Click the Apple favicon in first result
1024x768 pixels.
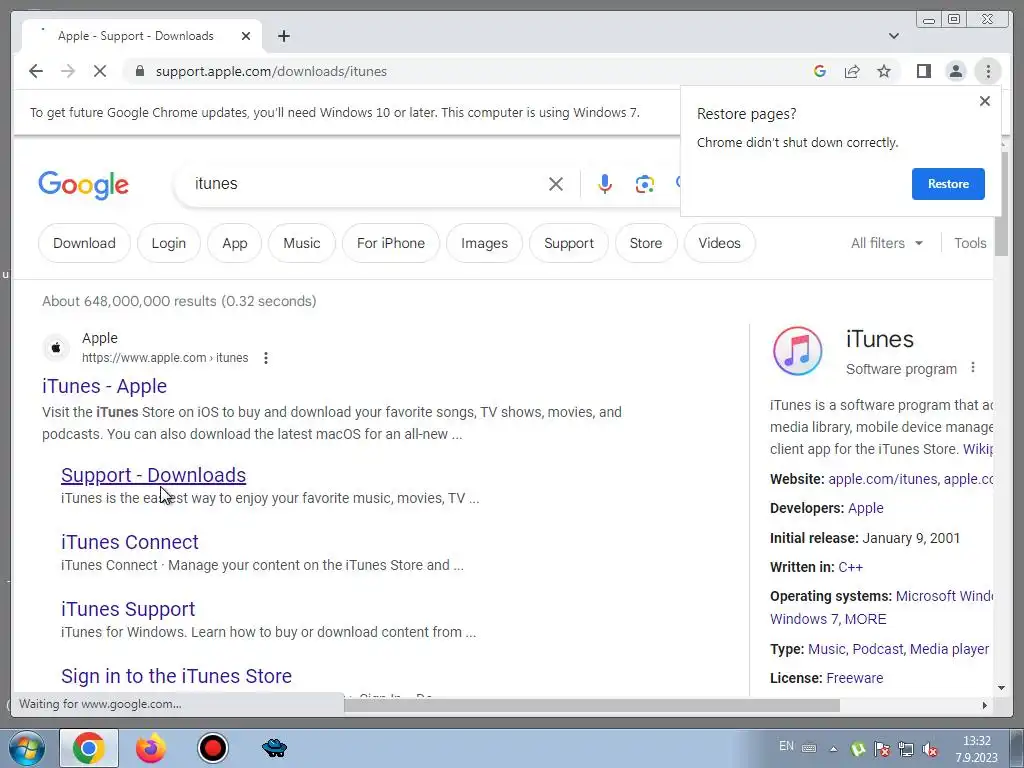tap(56, 347)
